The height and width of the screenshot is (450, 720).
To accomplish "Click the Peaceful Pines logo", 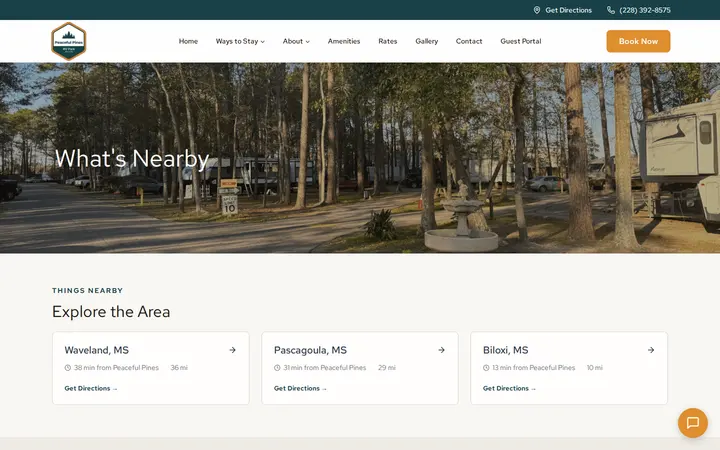I will coord(68,41).
